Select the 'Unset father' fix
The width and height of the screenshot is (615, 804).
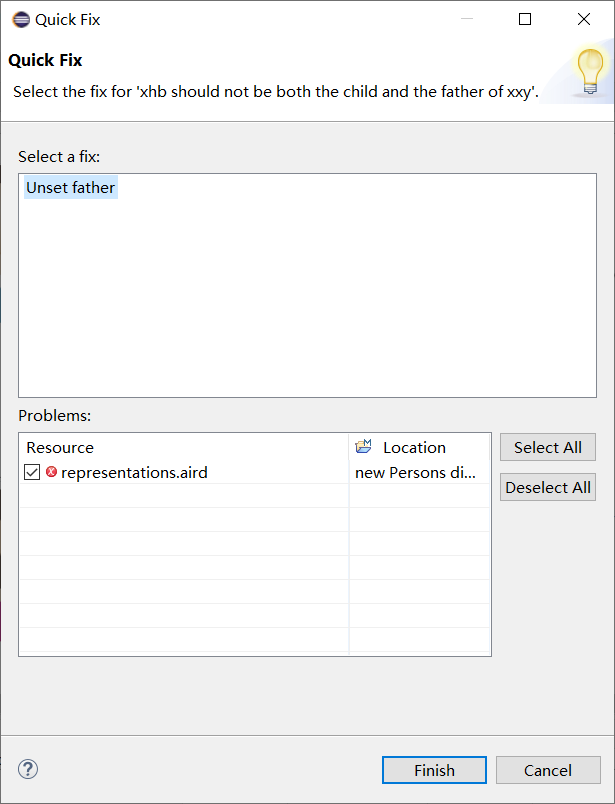(71, 188)
